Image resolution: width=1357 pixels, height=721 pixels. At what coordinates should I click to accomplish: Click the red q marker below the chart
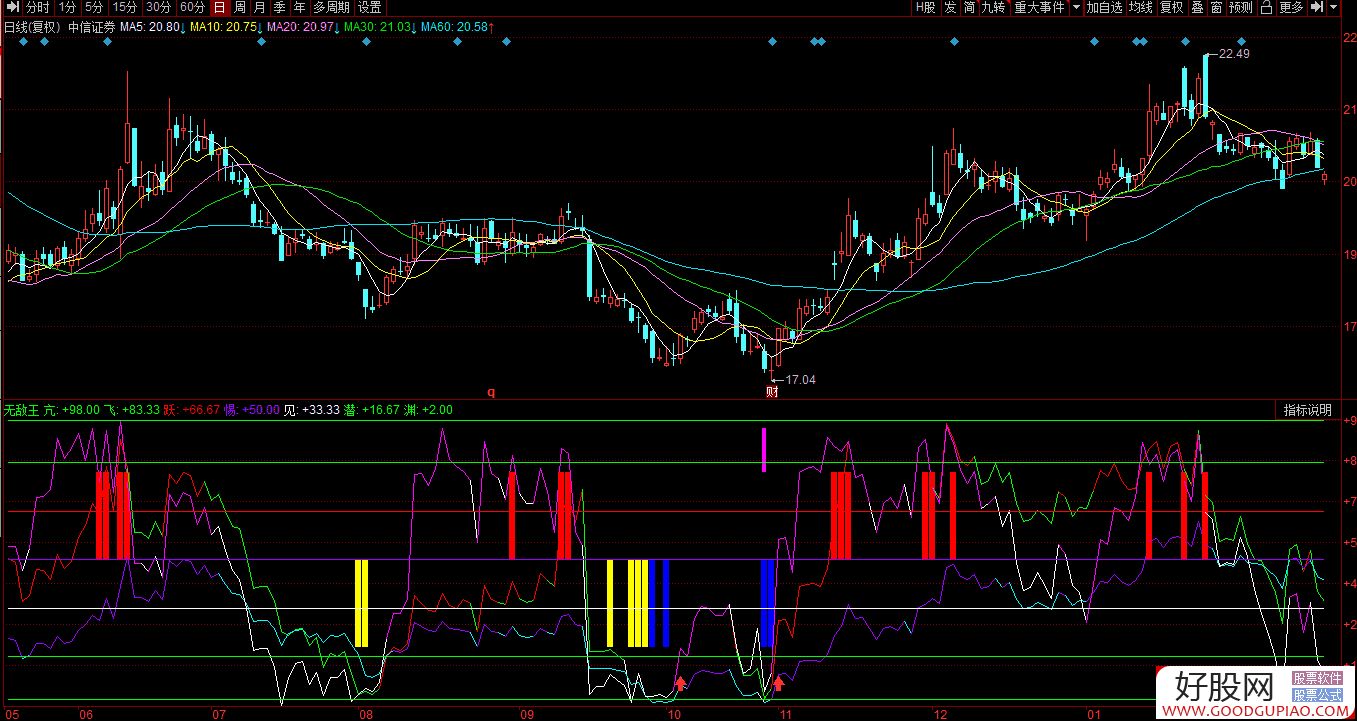click(491, 393)
